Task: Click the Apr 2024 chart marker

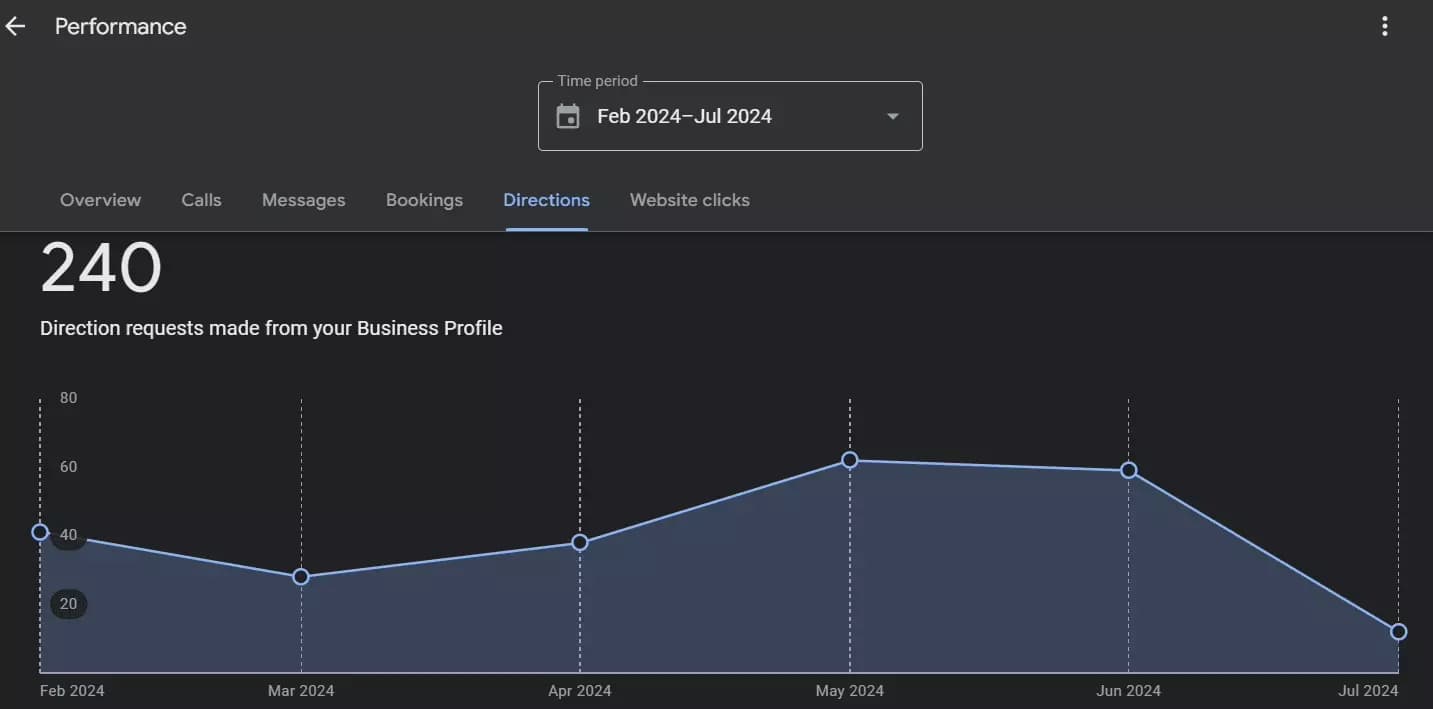Action: 580,543
